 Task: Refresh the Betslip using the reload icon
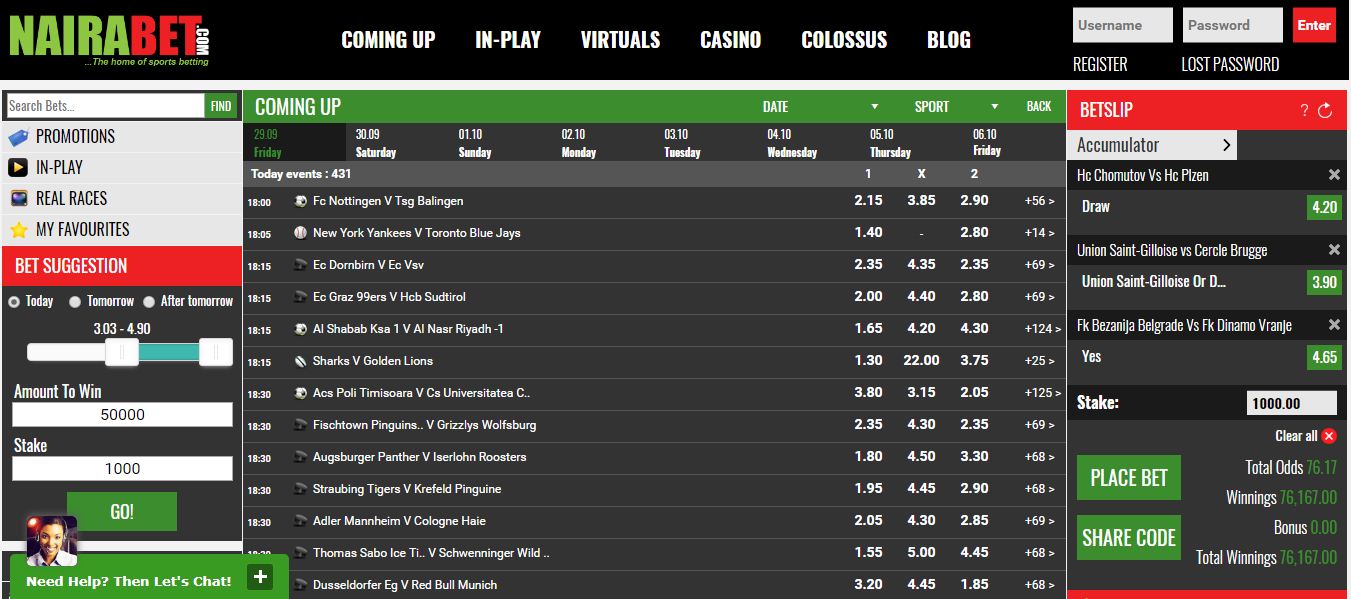click(1324, 110)
